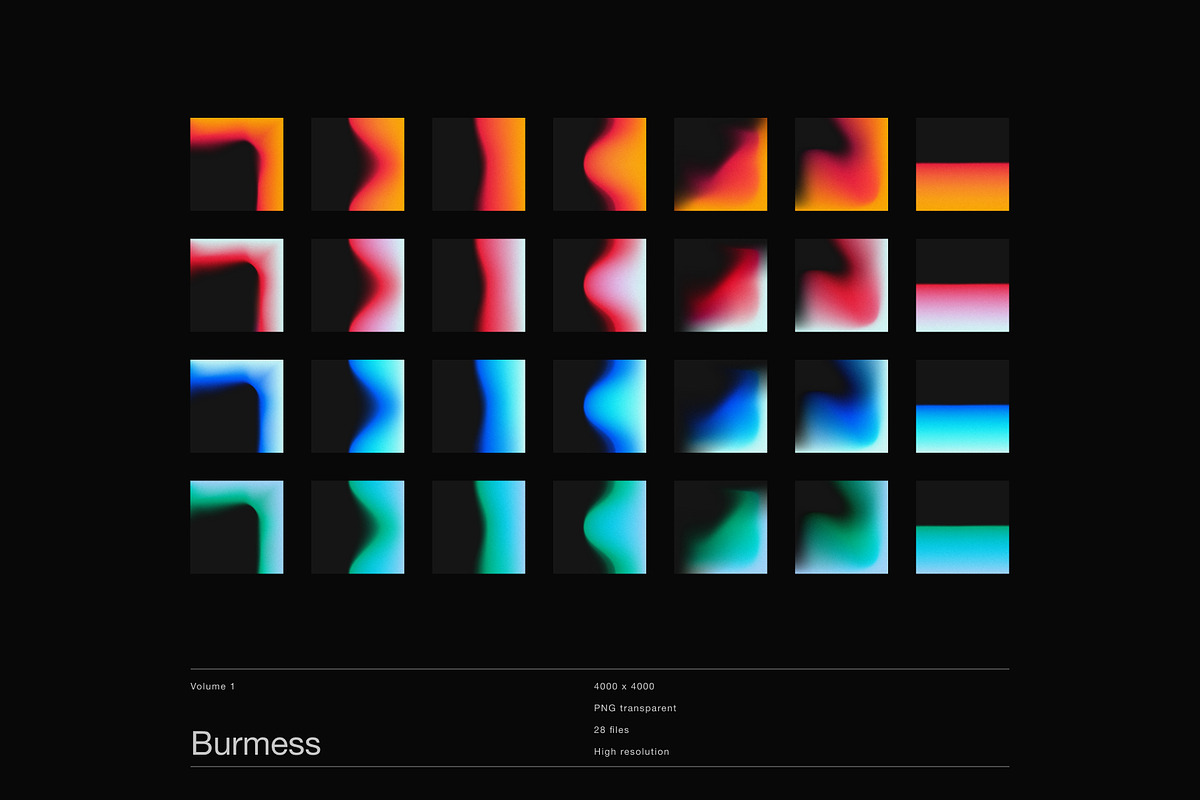Choose the blue gradient with sharp pointed notch
Viewport: 1200px width, 800px height.
pyautogui.click(x=358, y=406)
